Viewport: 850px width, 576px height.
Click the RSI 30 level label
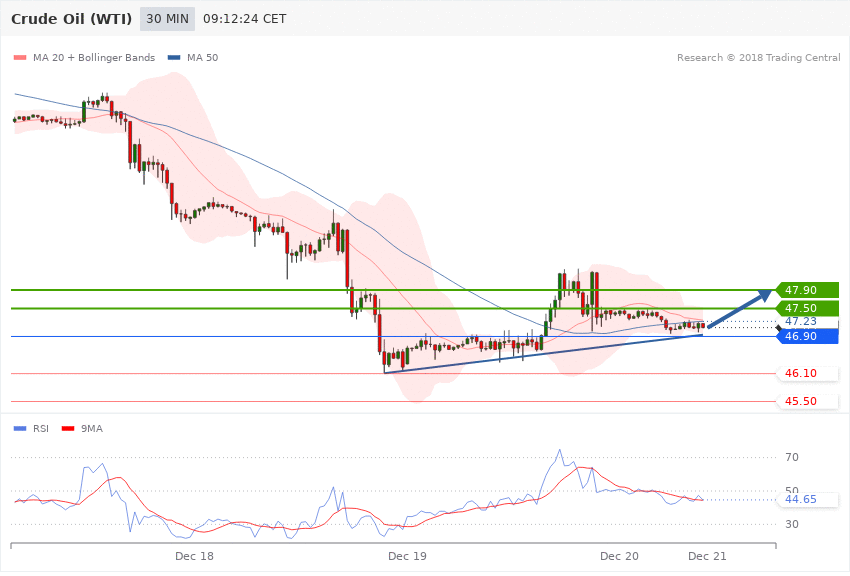click(791, 525)
